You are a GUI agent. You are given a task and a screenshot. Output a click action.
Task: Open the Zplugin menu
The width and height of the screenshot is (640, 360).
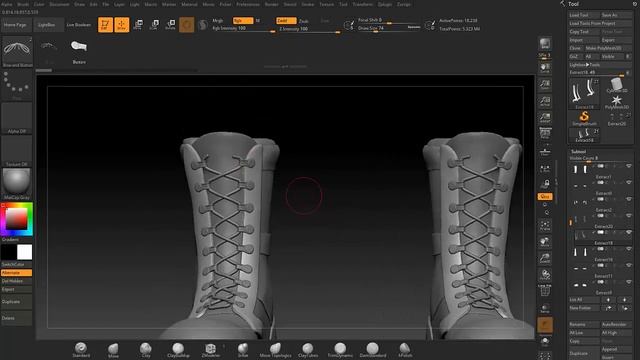click(x=385, y=4)
